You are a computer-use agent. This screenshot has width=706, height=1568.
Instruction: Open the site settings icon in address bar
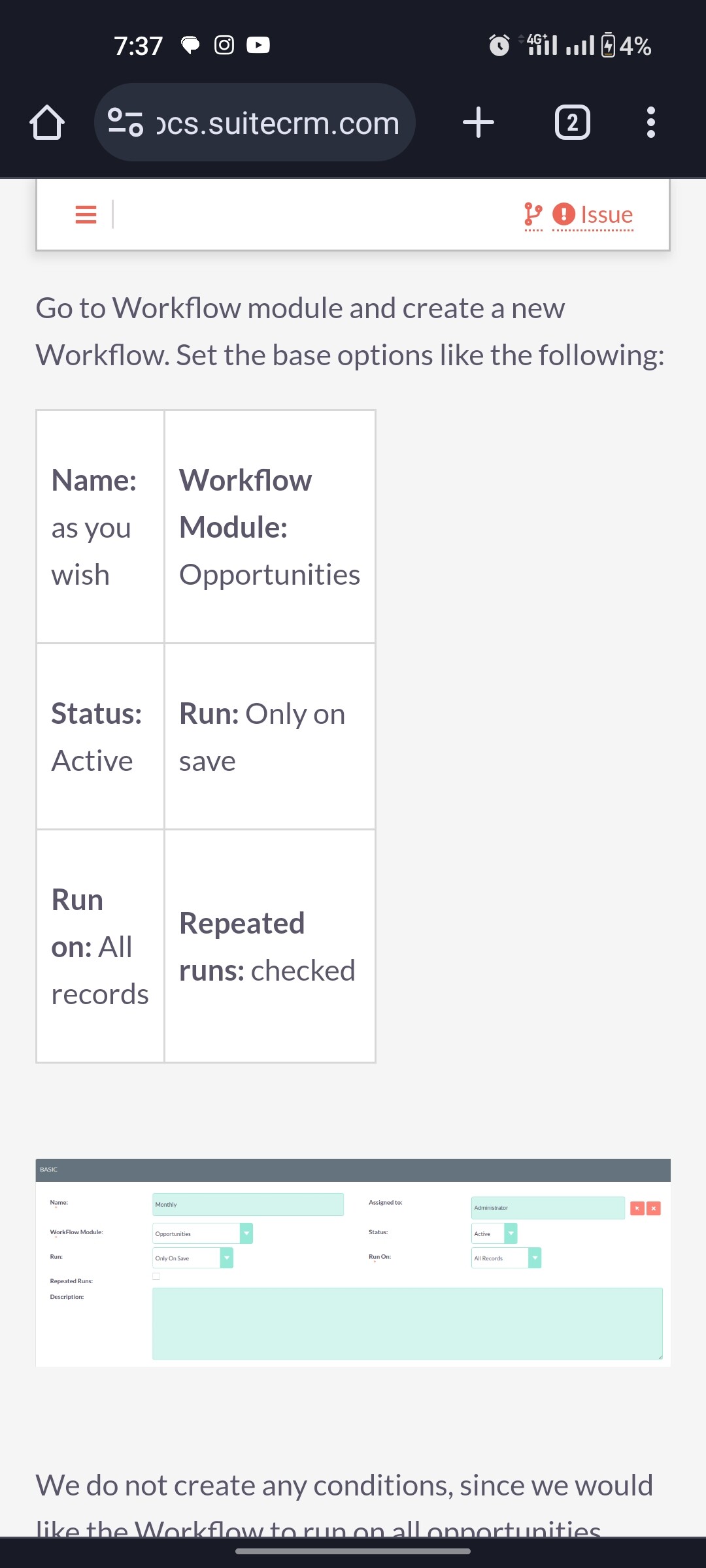pyautogui.click(x=126, y=122)
